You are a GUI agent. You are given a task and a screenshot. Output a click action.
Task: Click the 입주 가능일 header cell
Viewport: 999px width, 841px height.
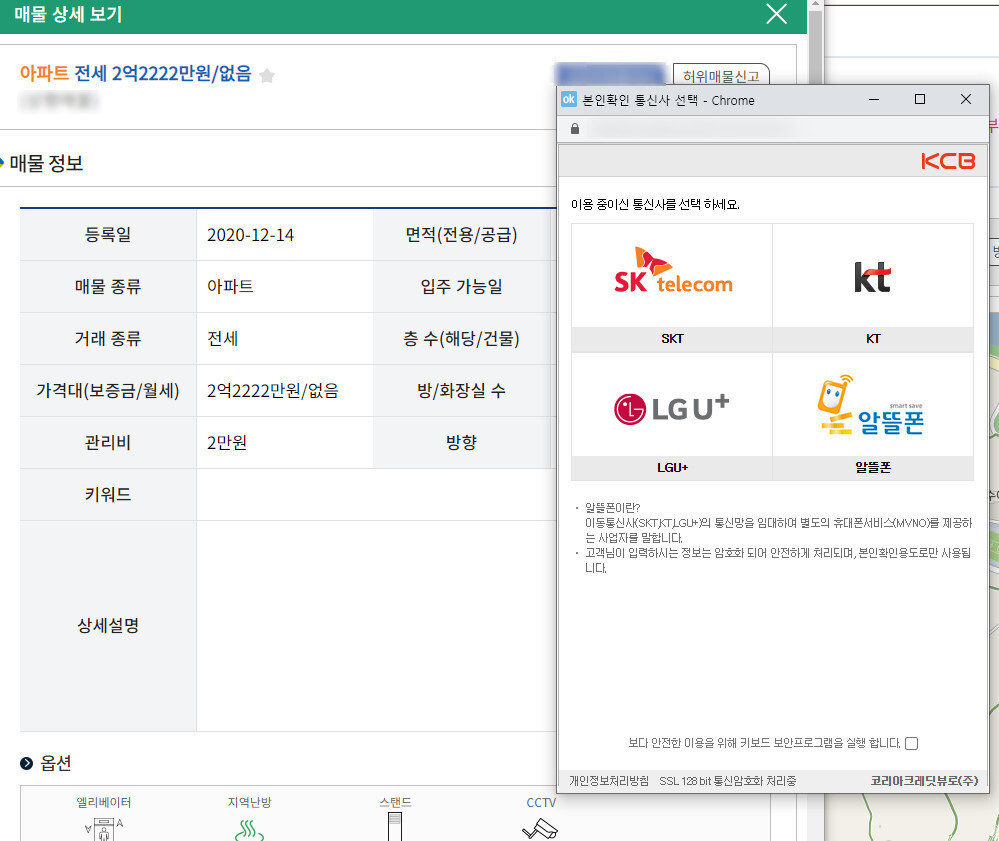pyautogui.click(x=461, y=287)
